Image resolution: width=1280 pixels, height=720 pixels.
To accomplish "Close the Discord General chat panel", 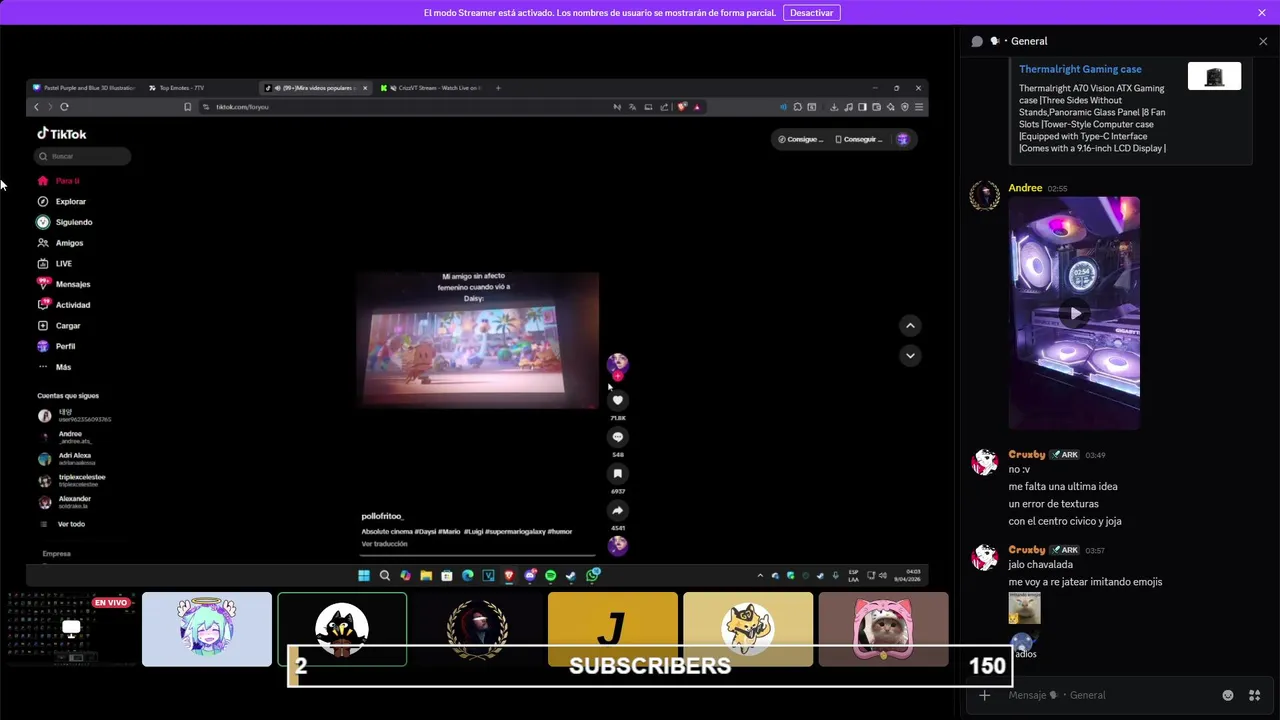I will tap(1263, 41).
